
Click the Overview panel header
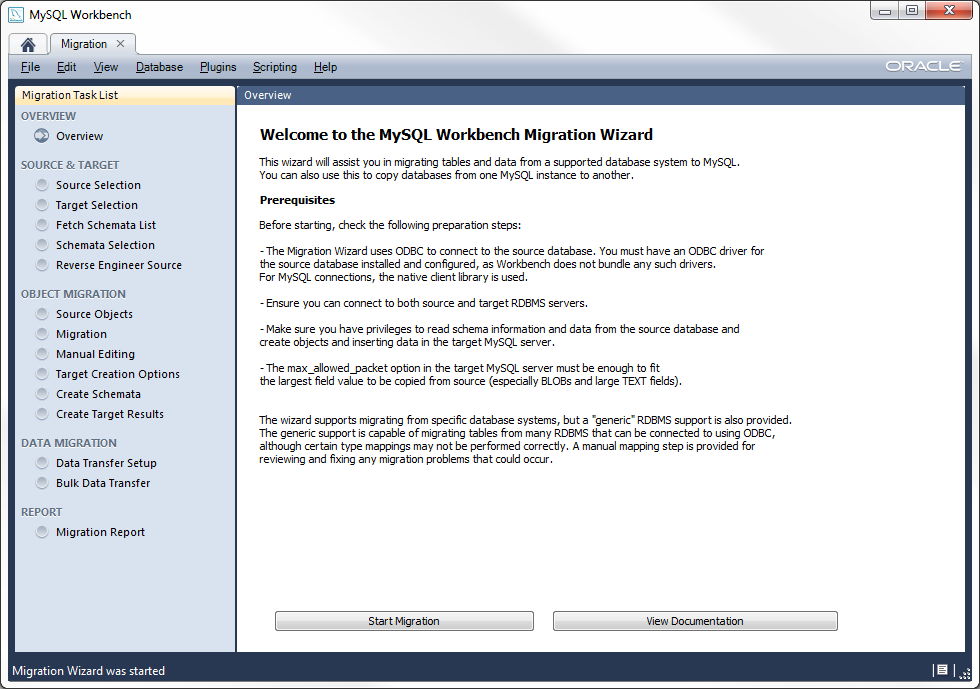(x=601, y=95)
